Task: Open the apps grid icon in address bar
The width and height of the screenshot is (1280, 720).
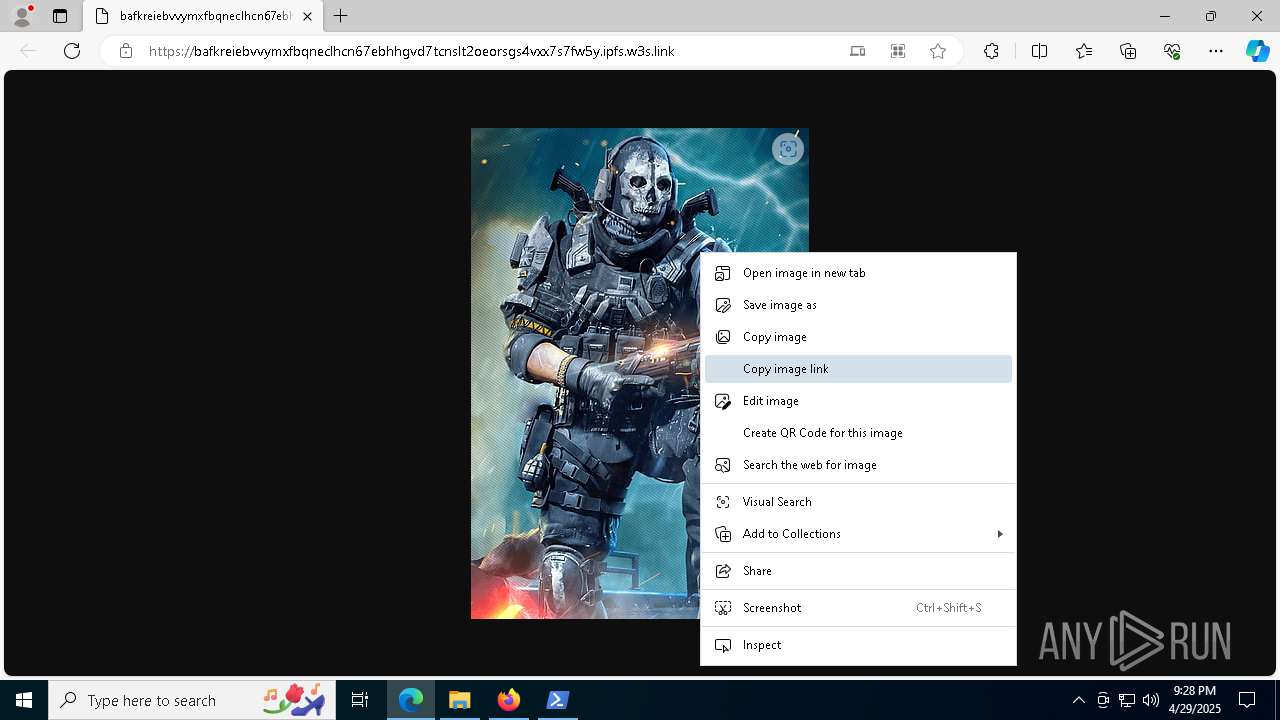Action: coord(898,51)
